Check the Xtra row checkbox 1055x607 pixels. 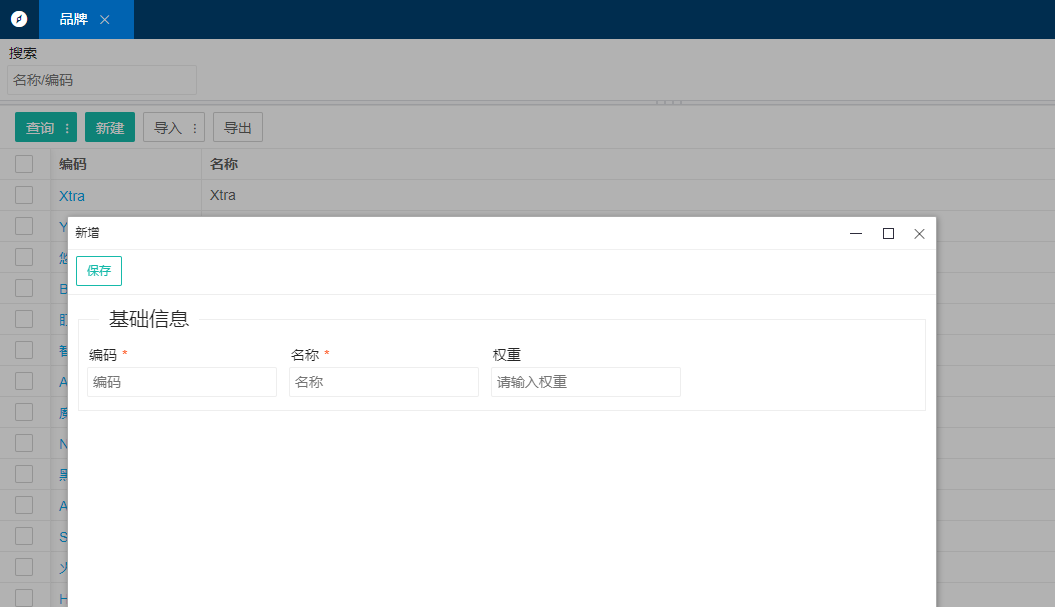click(x=24, y=195)
